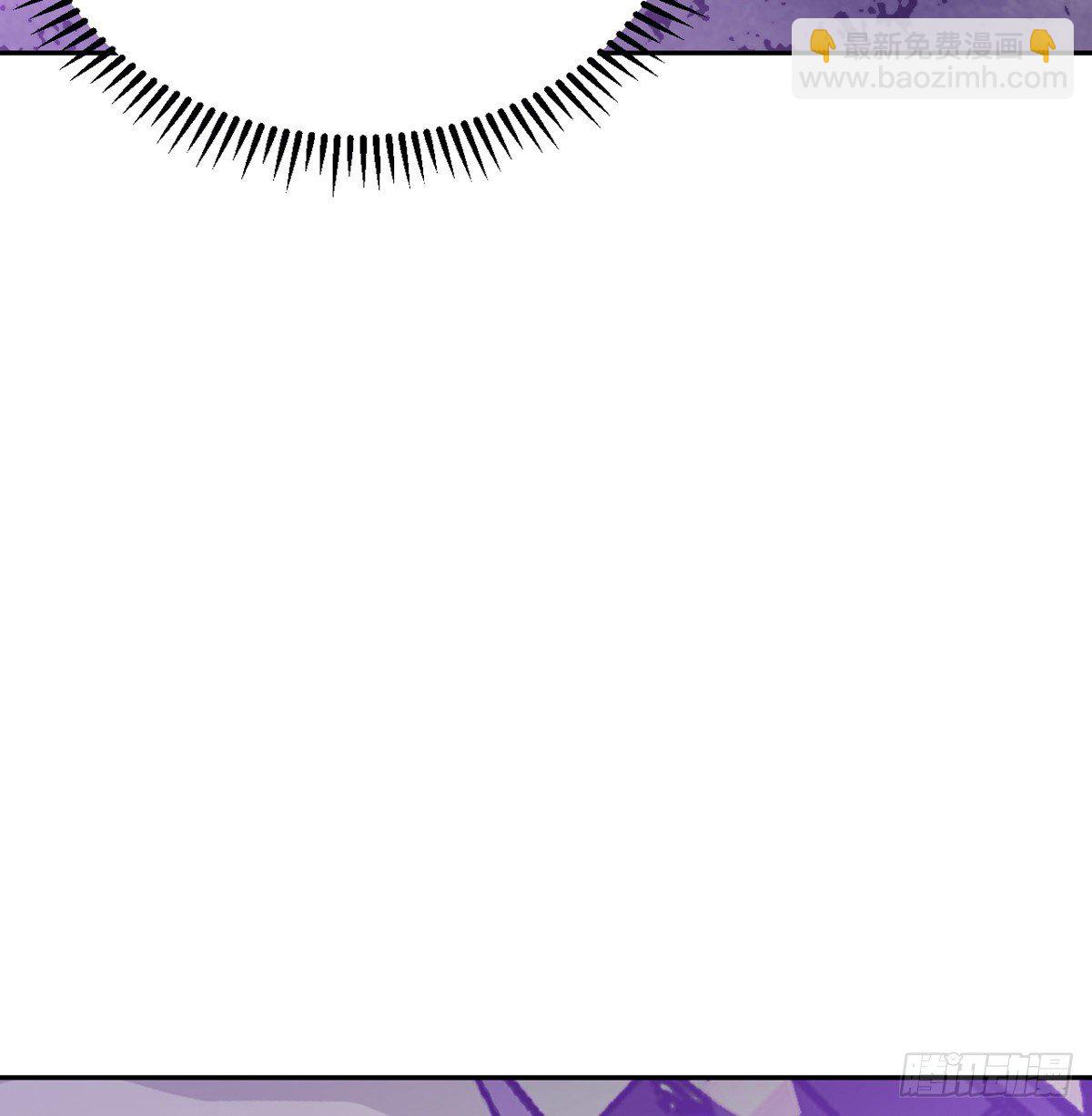Screen dimensions: 1092x1116
Task: Click the light lavender area at bottom-left
Action: click(136, 1101)
